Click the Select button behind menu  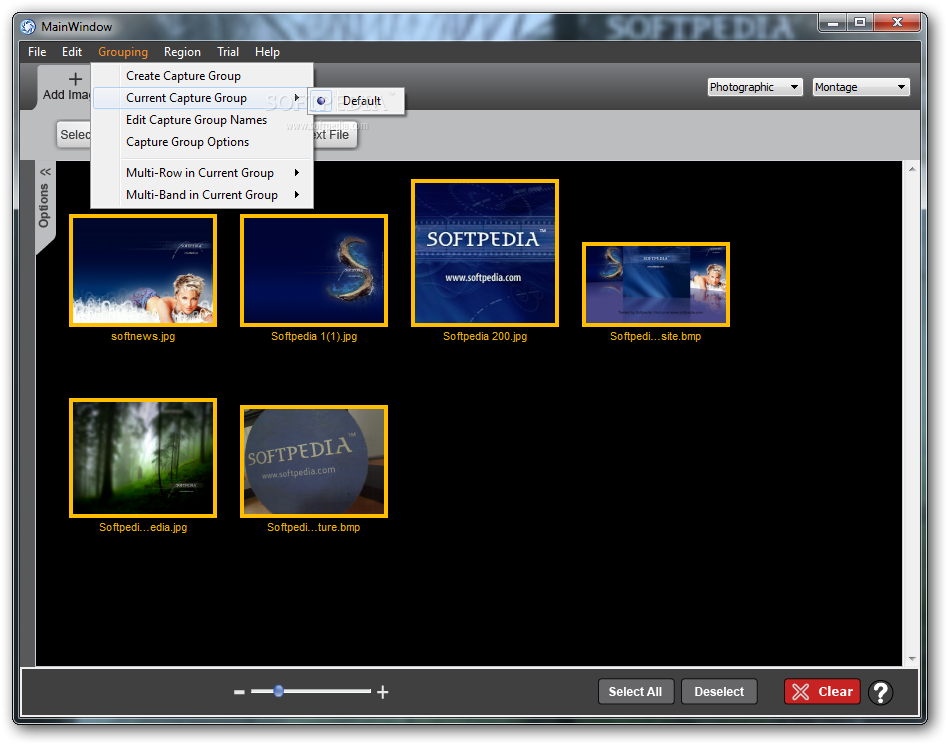pos(75,135)
